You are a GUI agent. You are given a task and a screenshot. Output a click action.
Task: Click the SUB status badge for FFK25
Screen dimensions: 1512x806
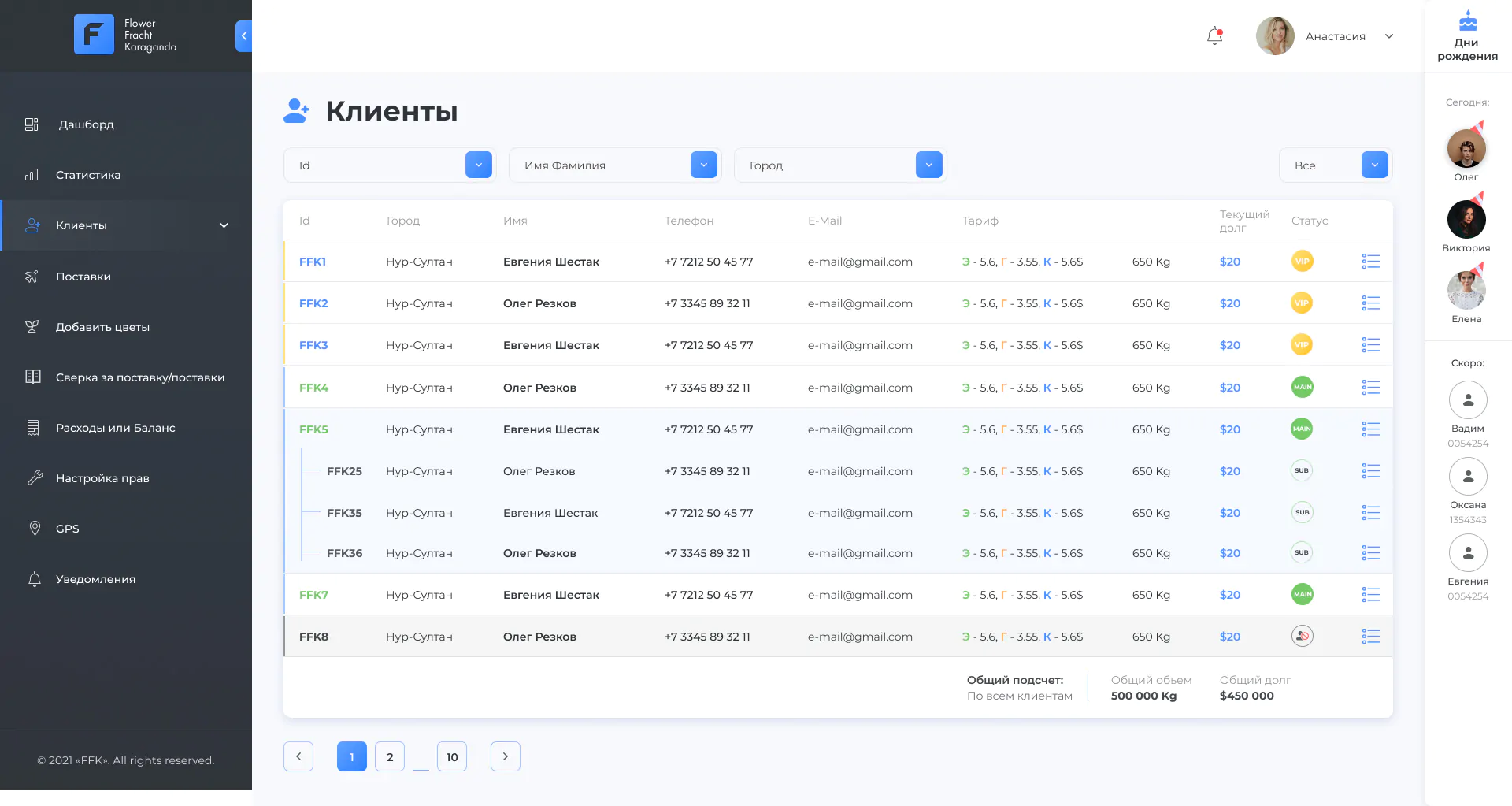[1302, 471]
